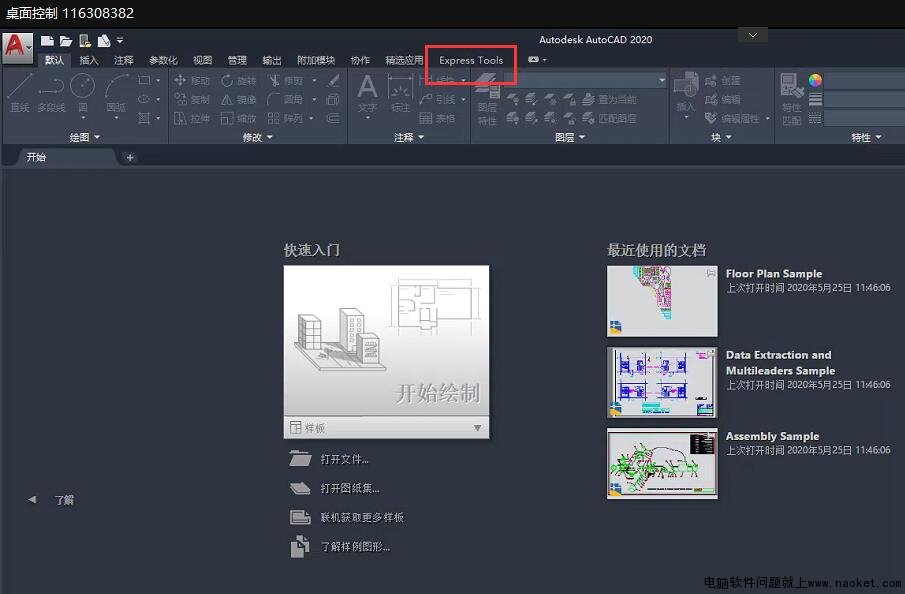905x594 pixels.
Task: Open Floor Plan Sample thumbnail
Action: (662, 301)
